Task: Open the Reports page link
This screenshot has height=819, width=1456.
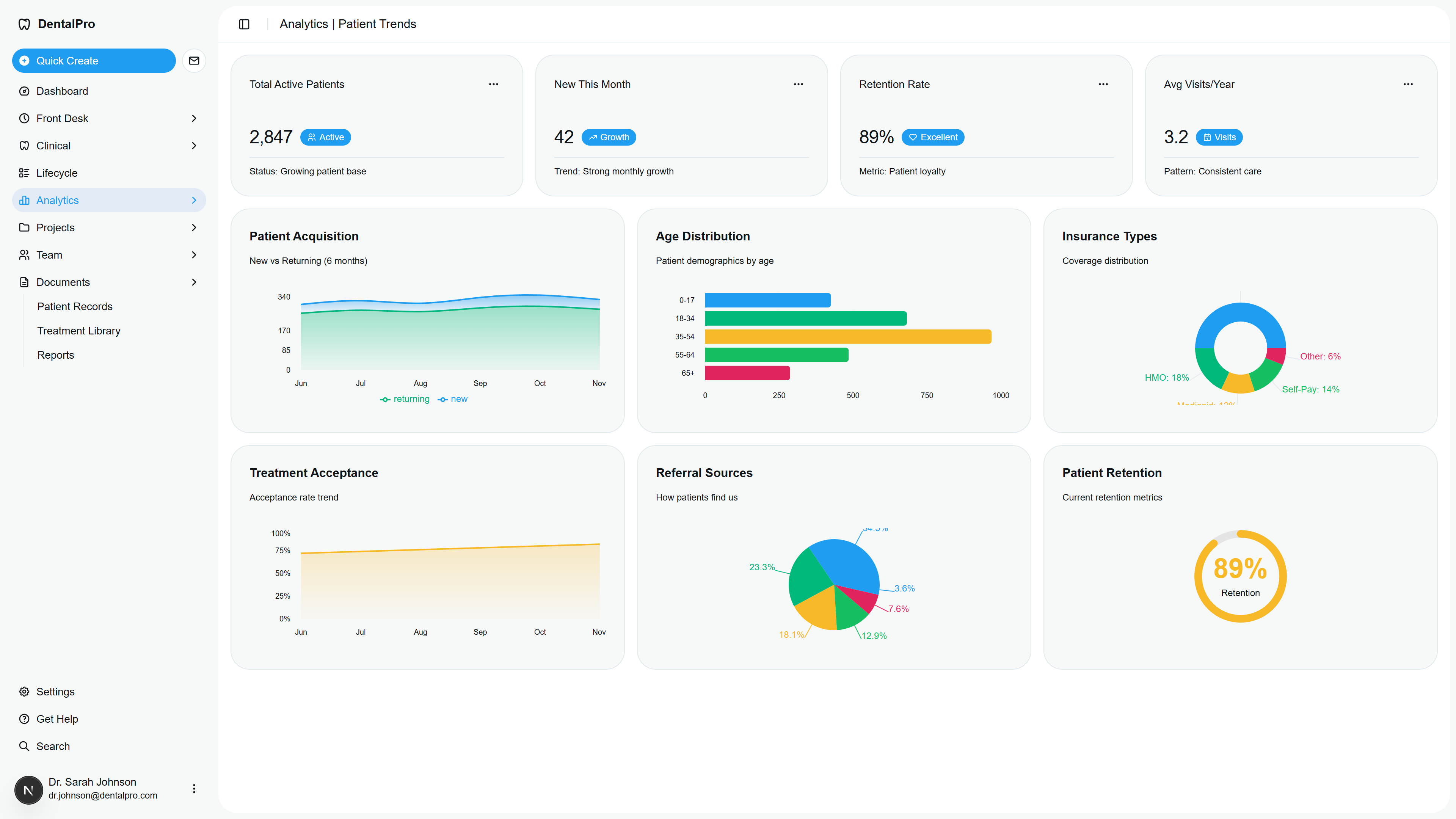Action: point(55,355)
